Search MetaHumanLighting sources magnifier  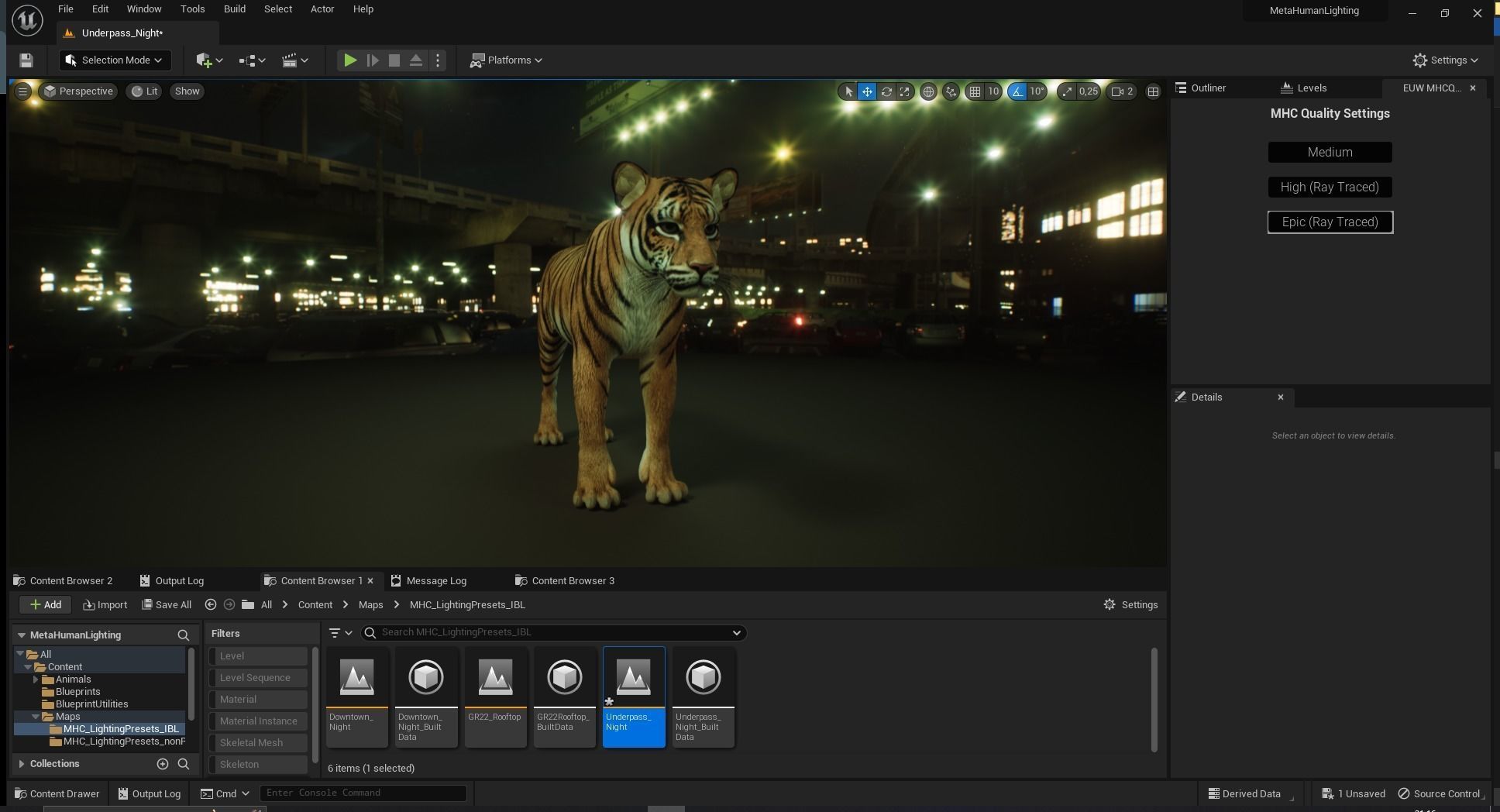coord(184,635)
